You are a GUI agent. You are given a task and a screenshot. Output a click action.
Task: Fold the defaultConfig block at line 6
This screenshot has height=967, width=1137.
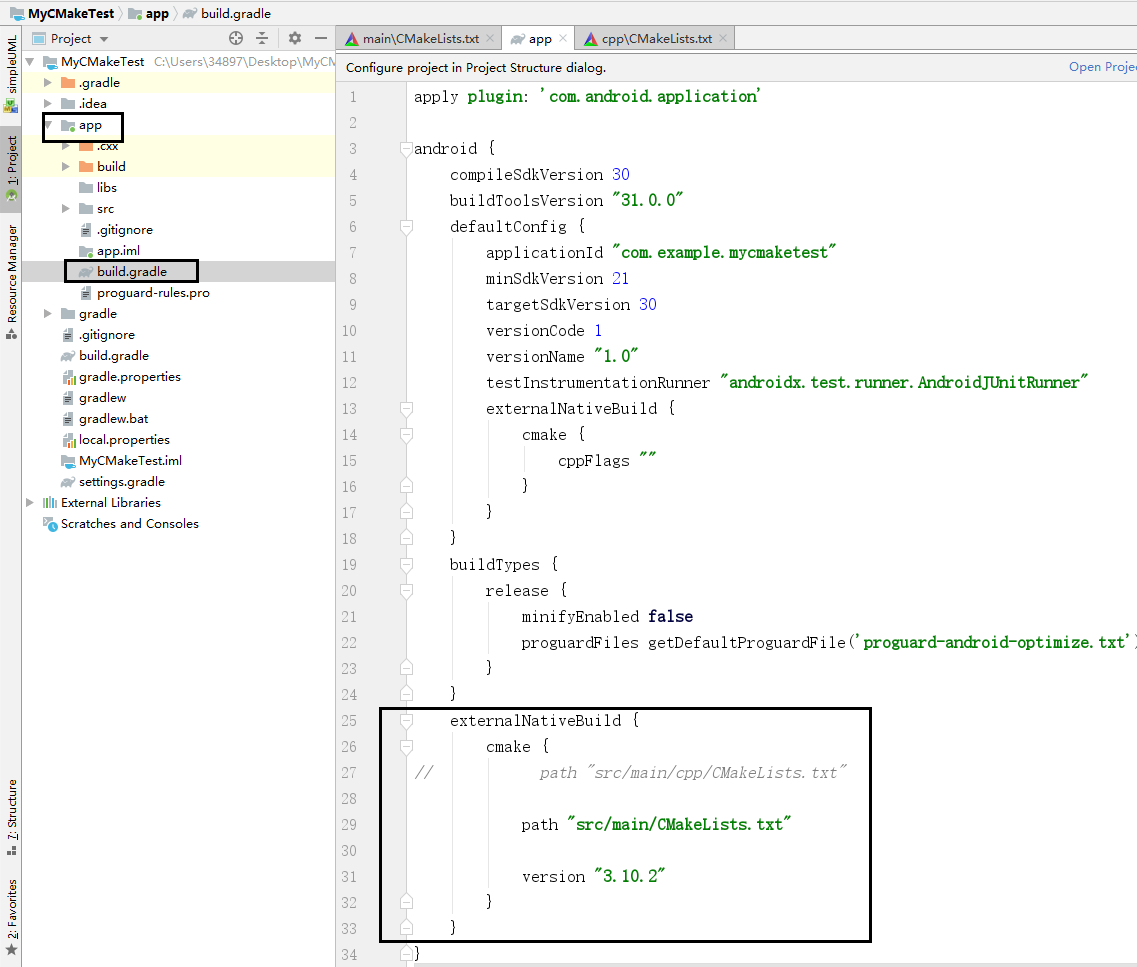pyautogui.click(x=406, y=228)
